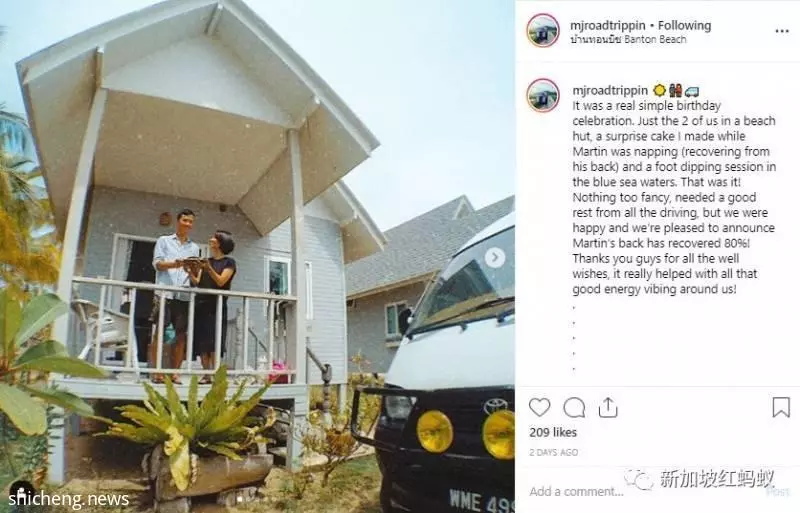Open comments via speech bubble icon
Viewport: 800px width, 513px height.
tap(574, 407)
